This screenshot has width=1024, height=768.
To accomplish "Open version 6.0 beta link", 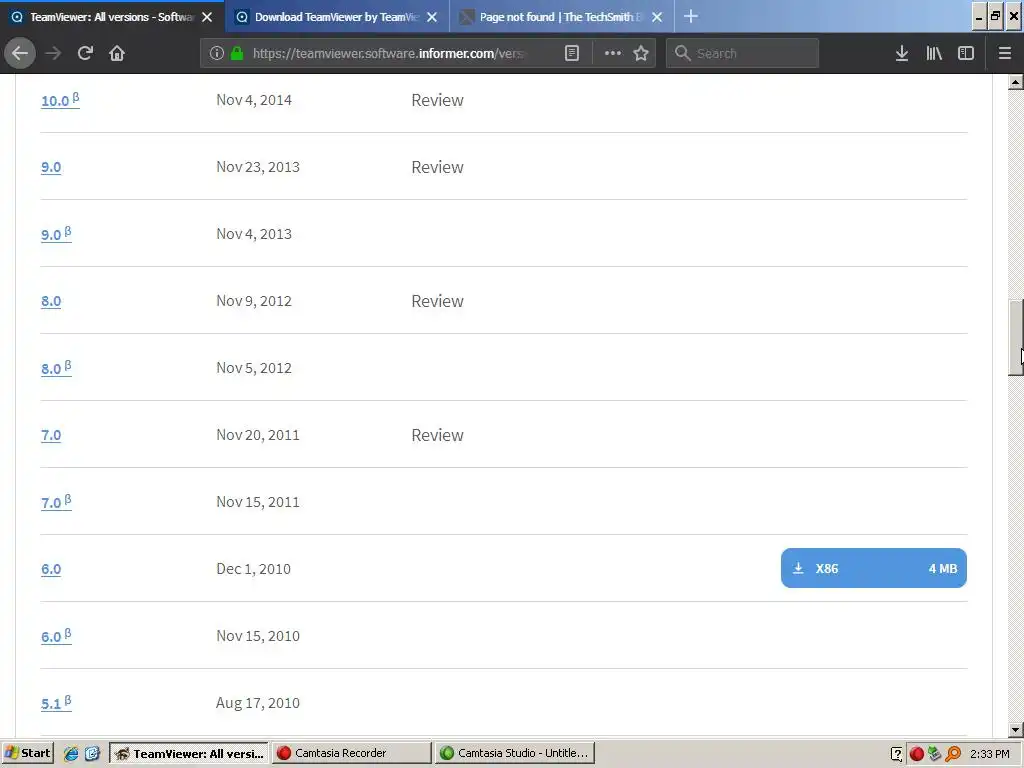I will pyautogui.click(x=56, y=635).
